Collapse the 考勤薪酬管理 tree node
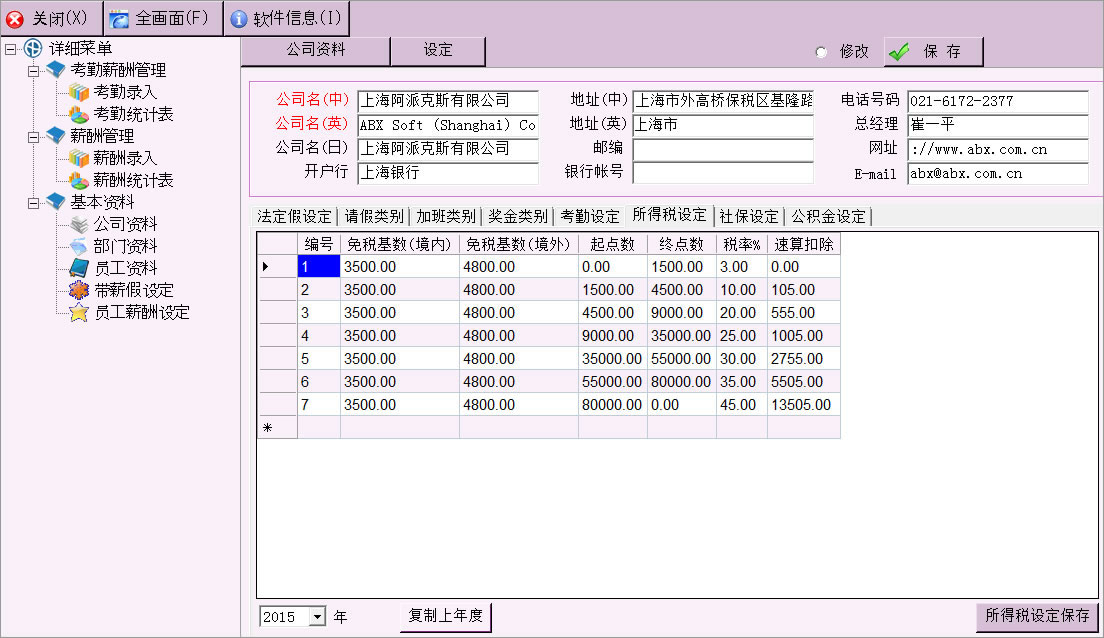This screenshot has height=638, width=1104. tap(34, 71)
